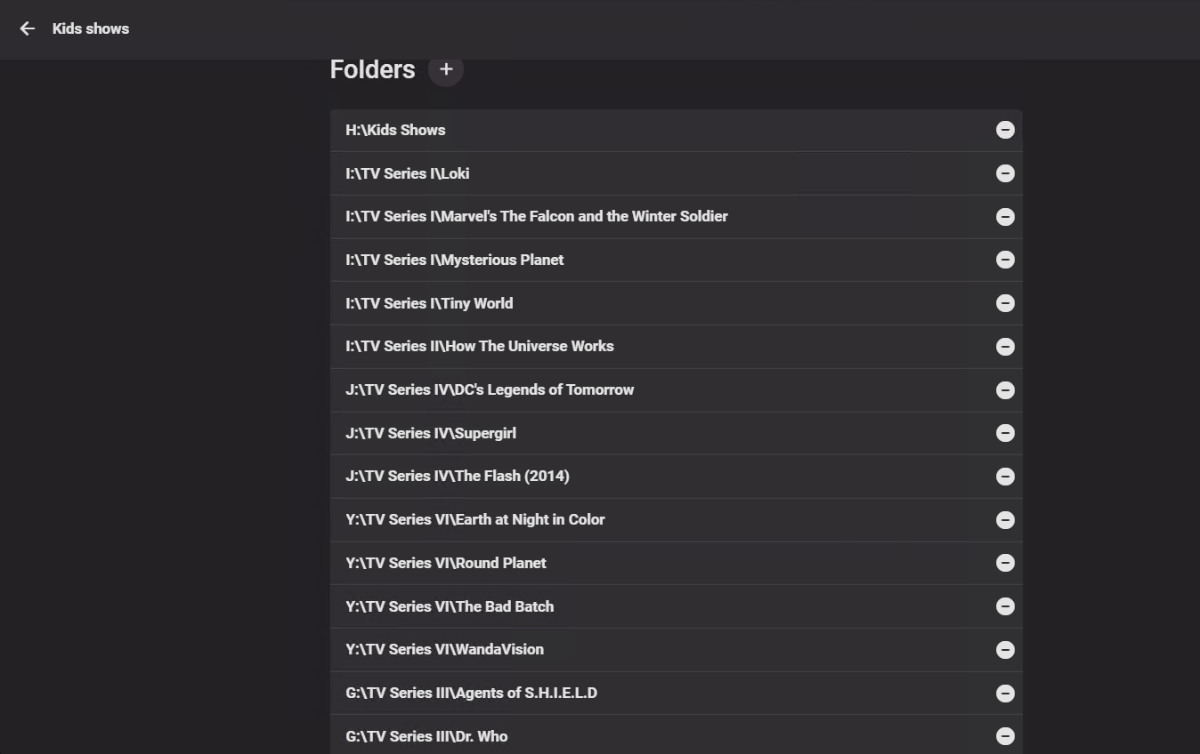Remove the H:\Kids Shows folder
The image size is (1200, 754).
click(x=1005, y=130)
